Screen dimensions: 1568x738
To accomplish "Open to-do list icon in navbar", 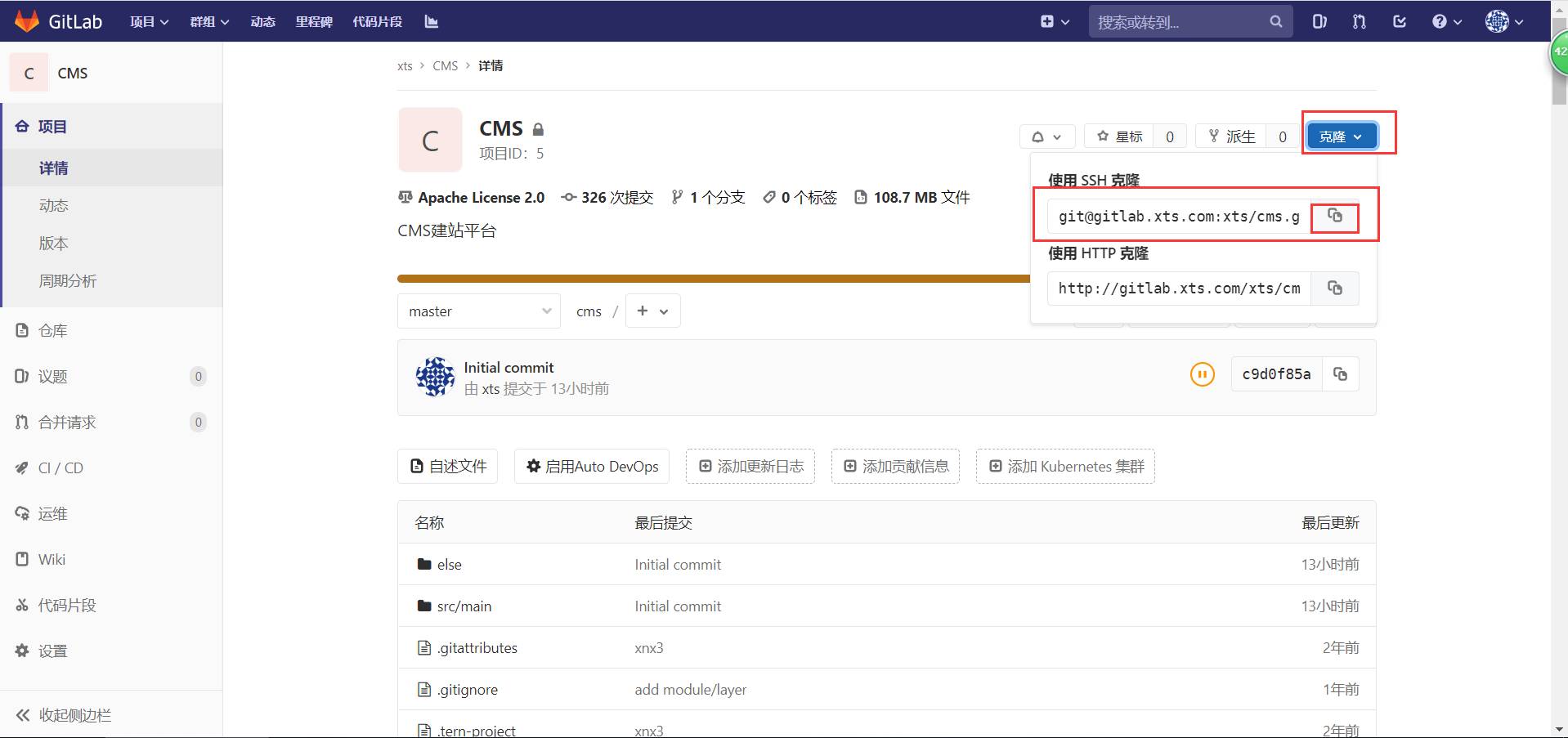I will tap(1400, 21).
